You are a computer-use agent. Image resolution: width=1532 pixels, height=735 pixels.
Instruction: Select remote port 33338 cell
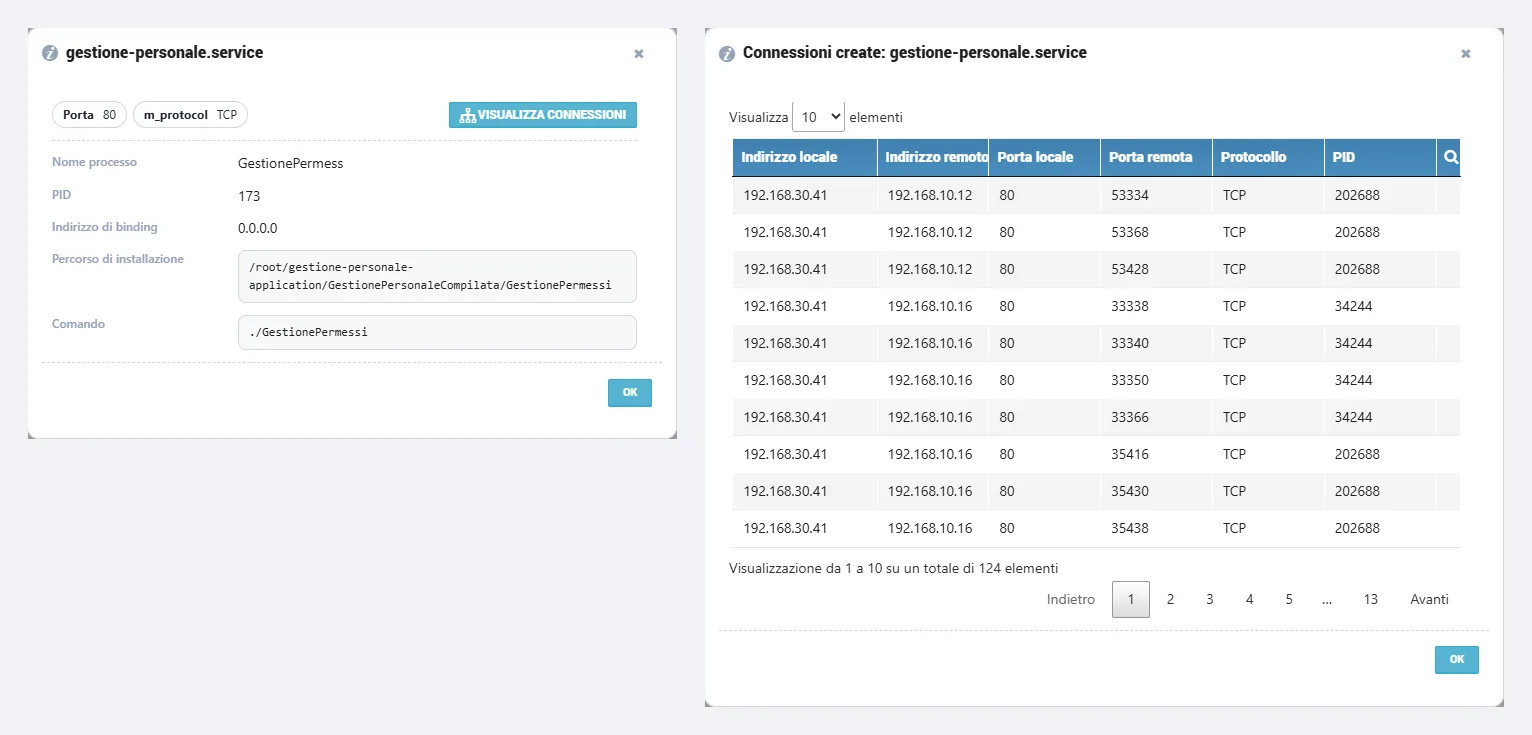pyautogui.click(x=1157, y=307)
